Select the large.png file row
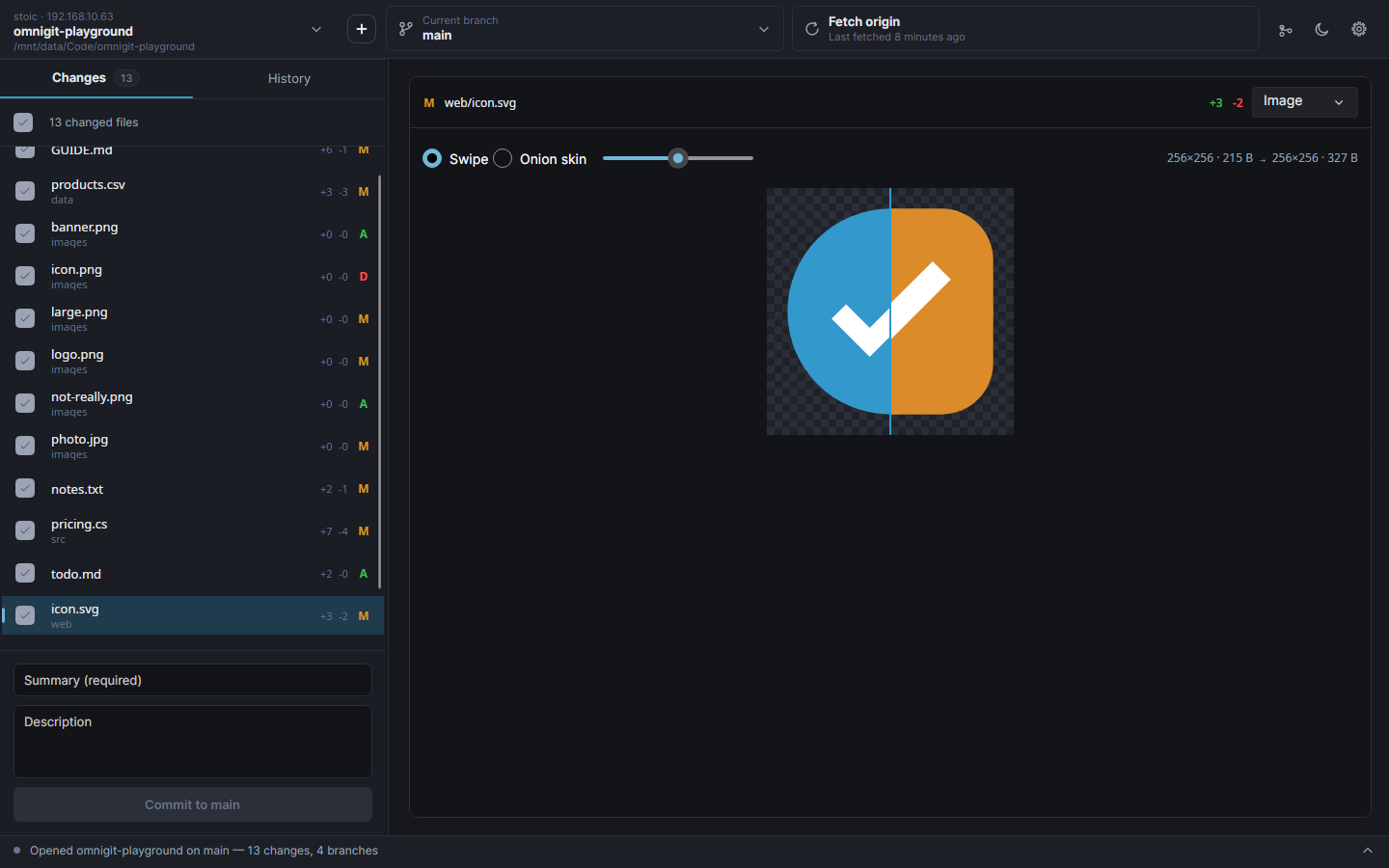The width and height of the screenshot is (1389, 868). [193, 318]
